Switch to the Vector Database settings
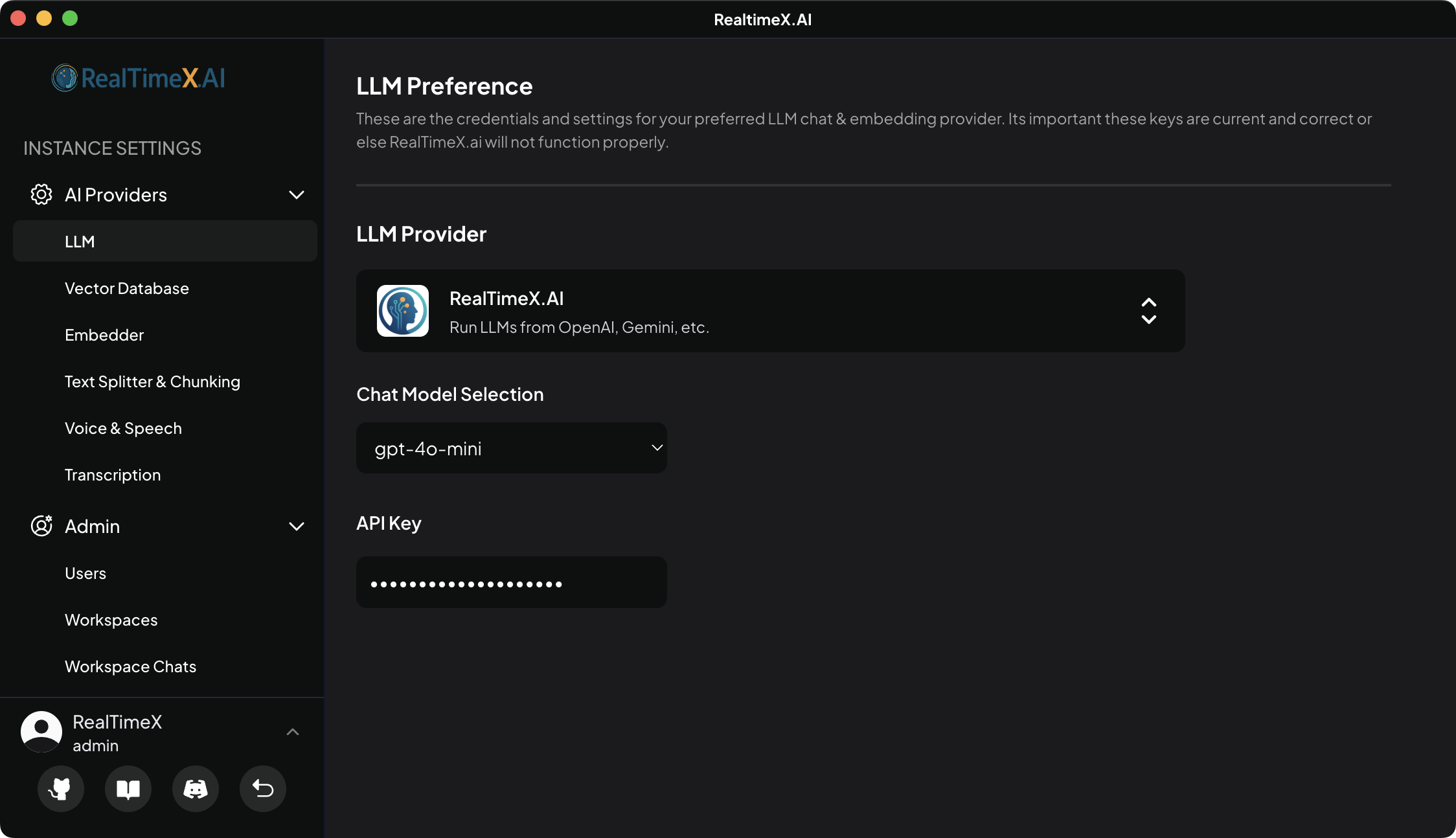The height and width of the screenshot is (838, 1456). coord(127,288)
